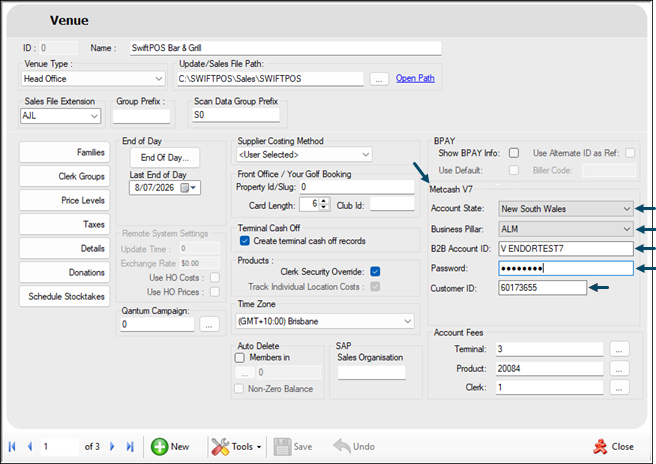Close the Venue window
656x464 pixels.
613,446
